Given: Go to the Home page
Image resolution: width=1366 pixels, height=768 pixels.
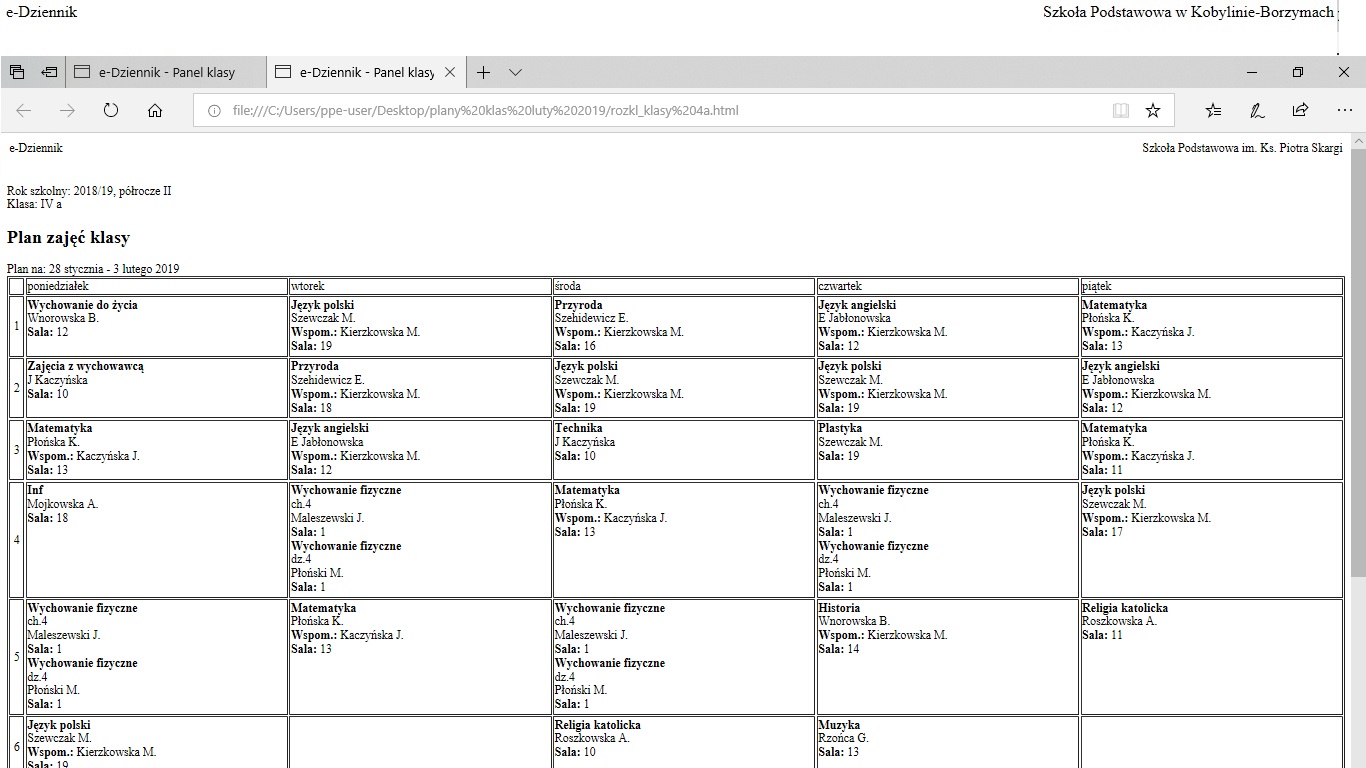Looking at the screenshot, I should (155, 110).
